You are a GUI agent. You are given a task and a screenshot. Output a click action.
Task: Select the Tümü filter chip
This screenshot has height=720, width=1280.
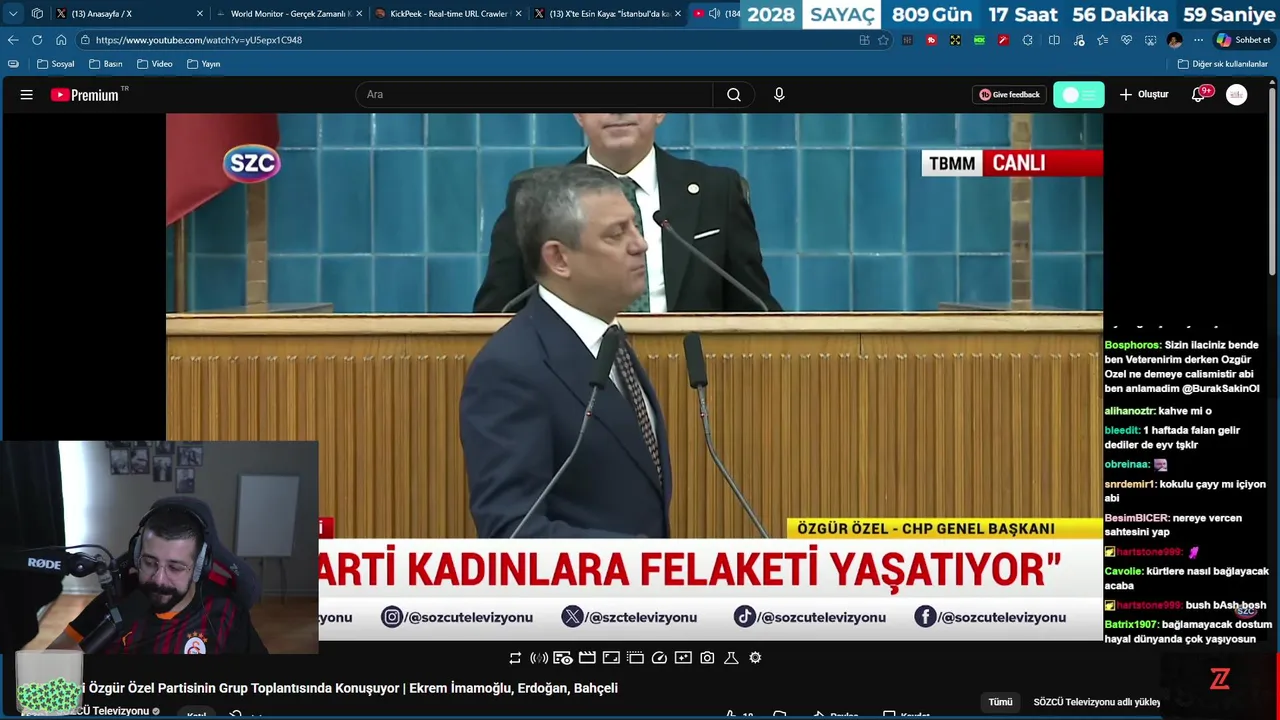click(1000, 702)
